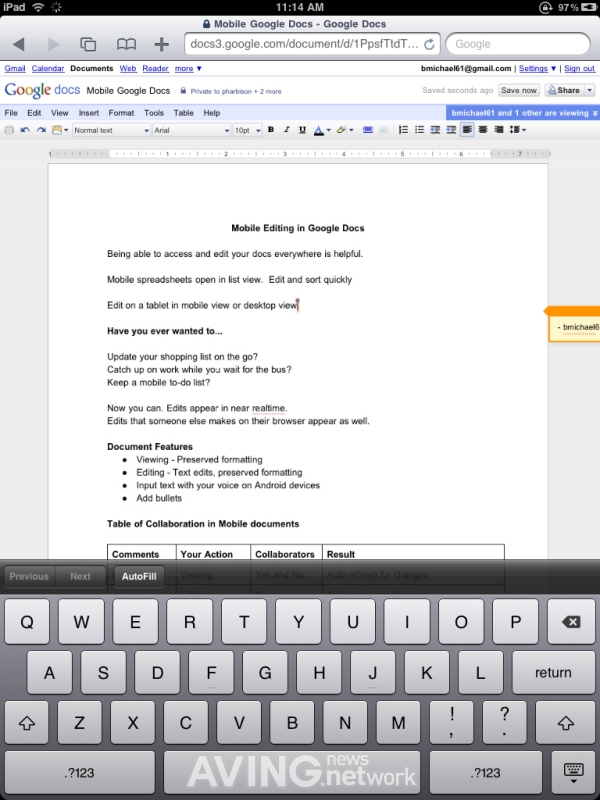600x800 pixels.
Task: Click the Sign out link
Action: coord(579,68)
